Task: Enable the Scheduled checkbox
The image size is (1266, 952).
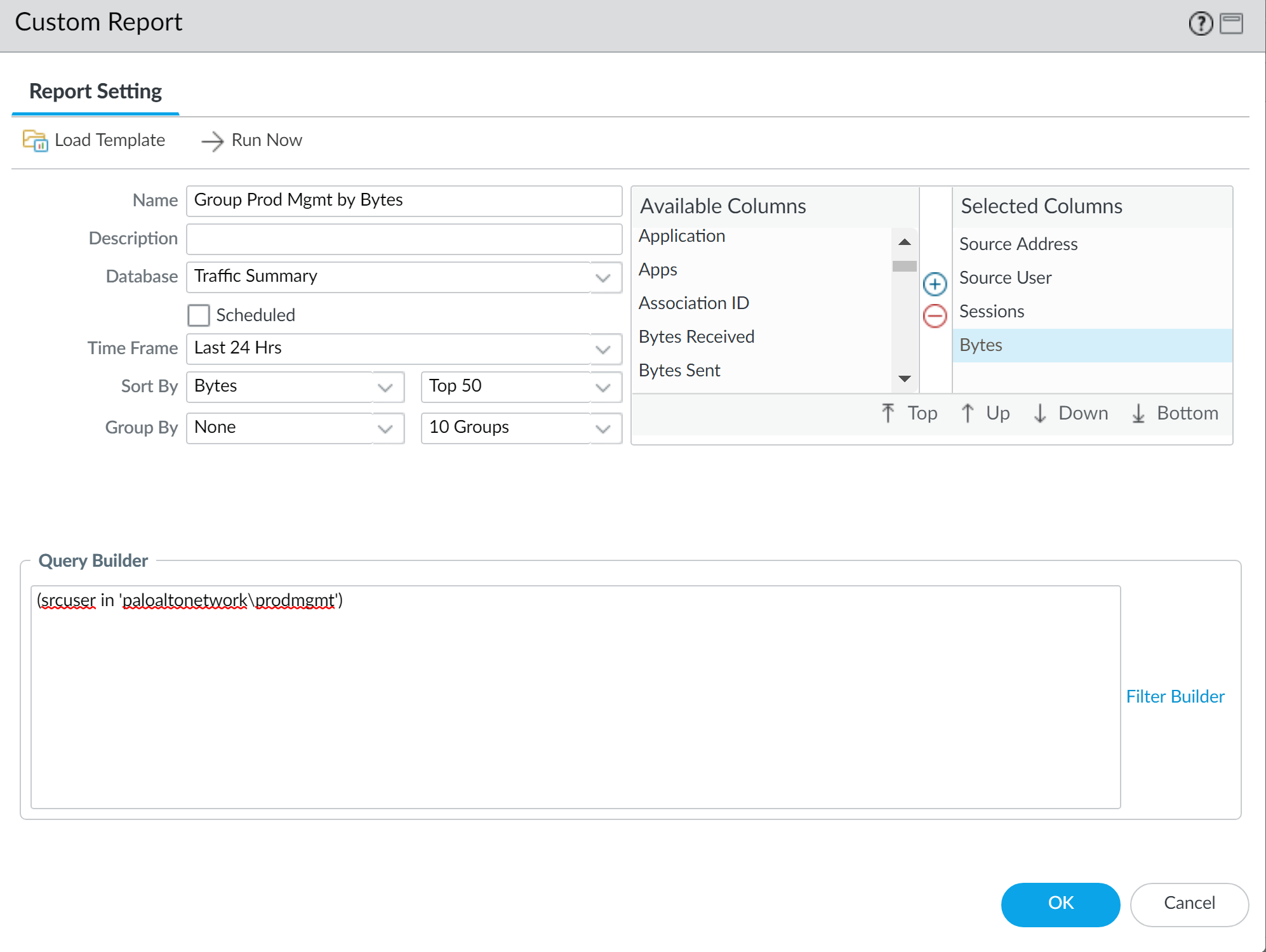Action: pyautogui.click(x=199, y=315)
